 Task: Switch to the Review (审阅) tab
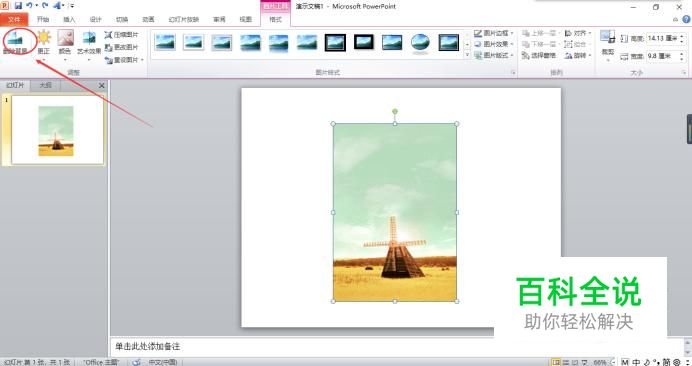coord(219,19)
